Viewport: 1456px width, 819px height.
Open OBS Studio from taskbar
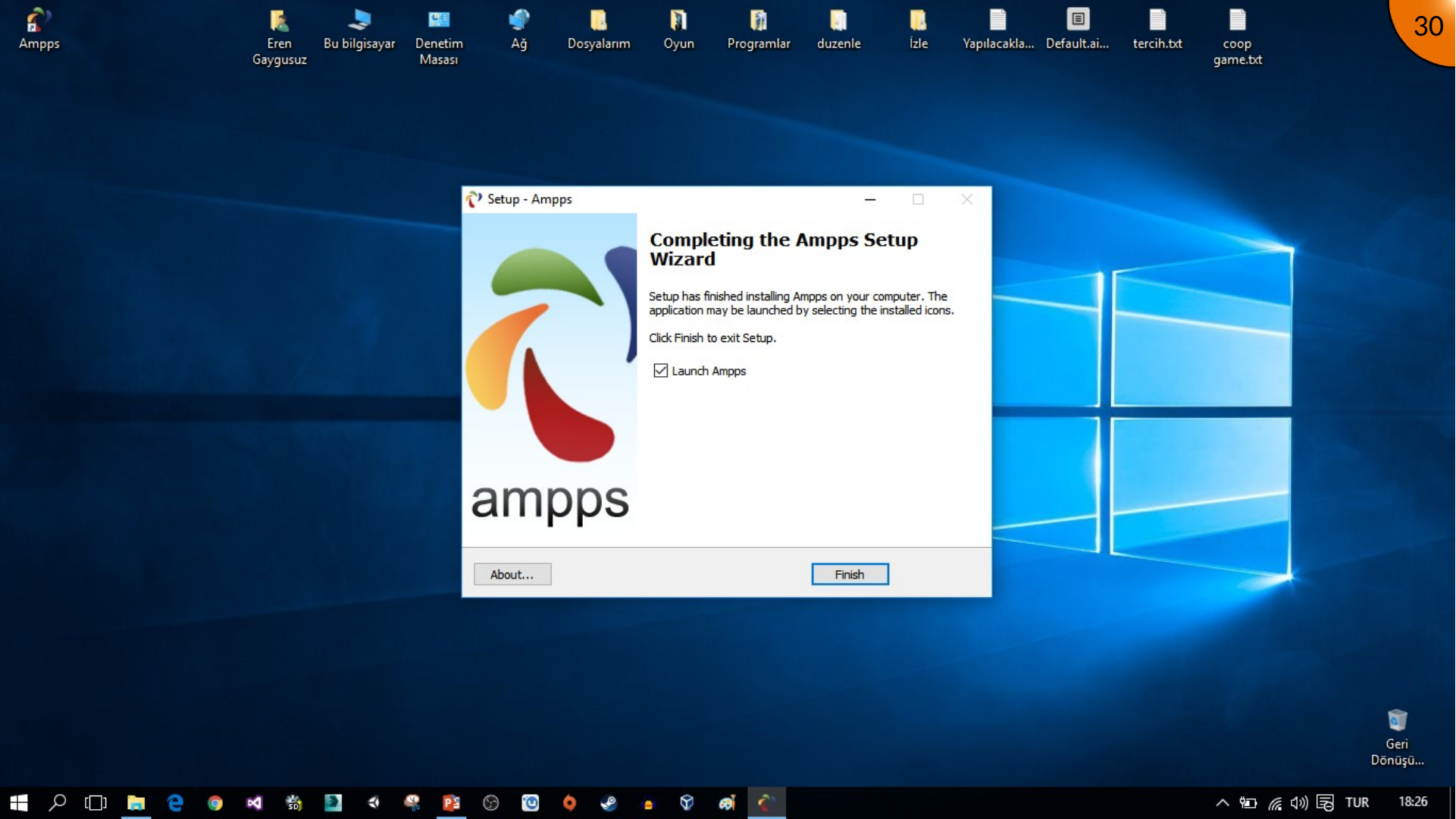coord(491,803)
